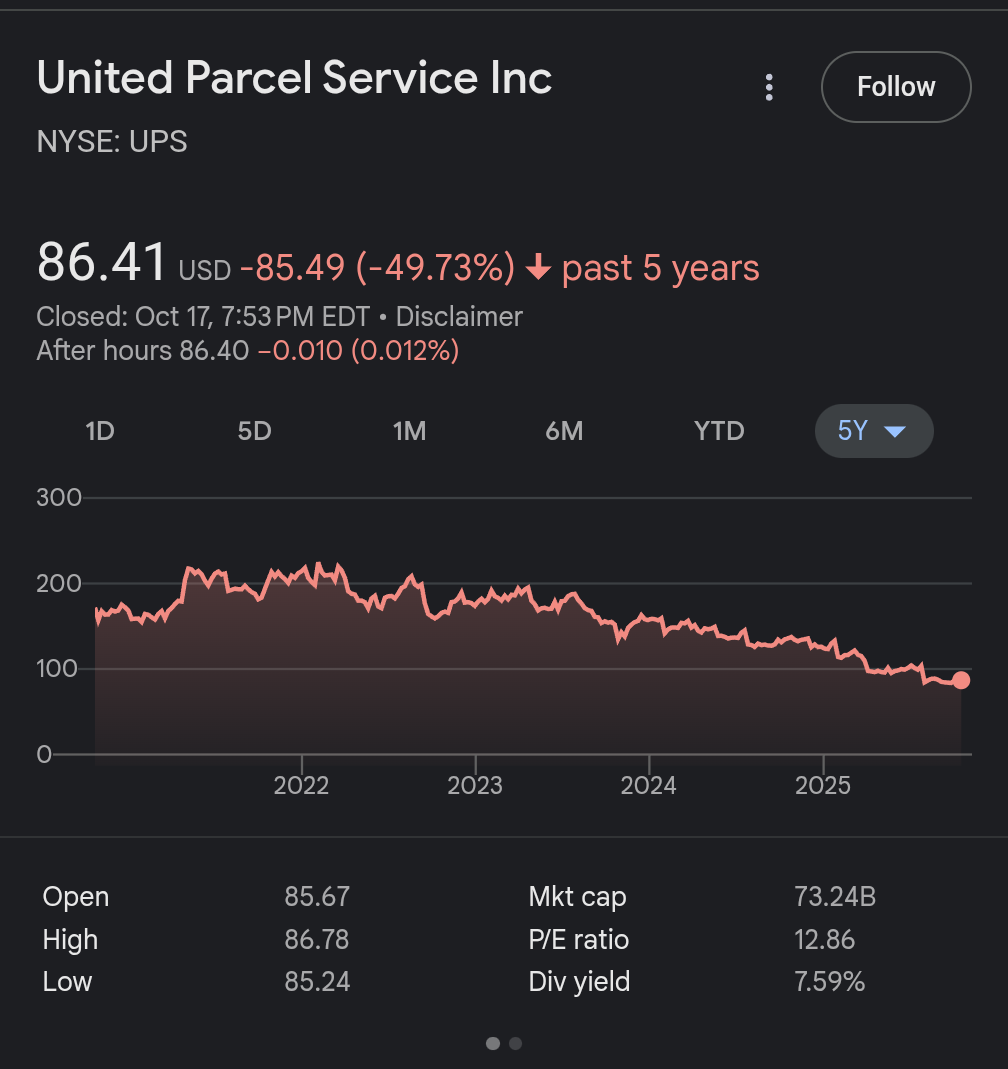Click the red down arrow trend icon

[x=539, y=268]
